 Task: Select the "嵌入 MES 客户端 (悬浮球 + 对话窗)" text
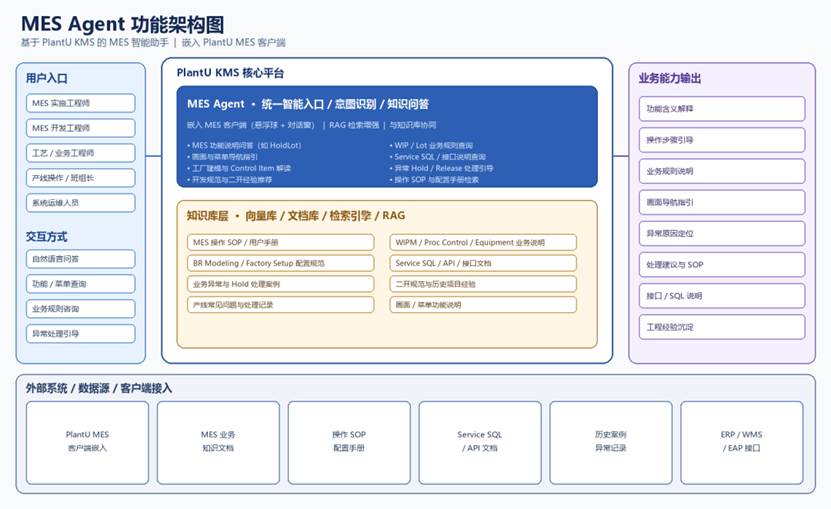pyautogui.click(x=251, y=125)
